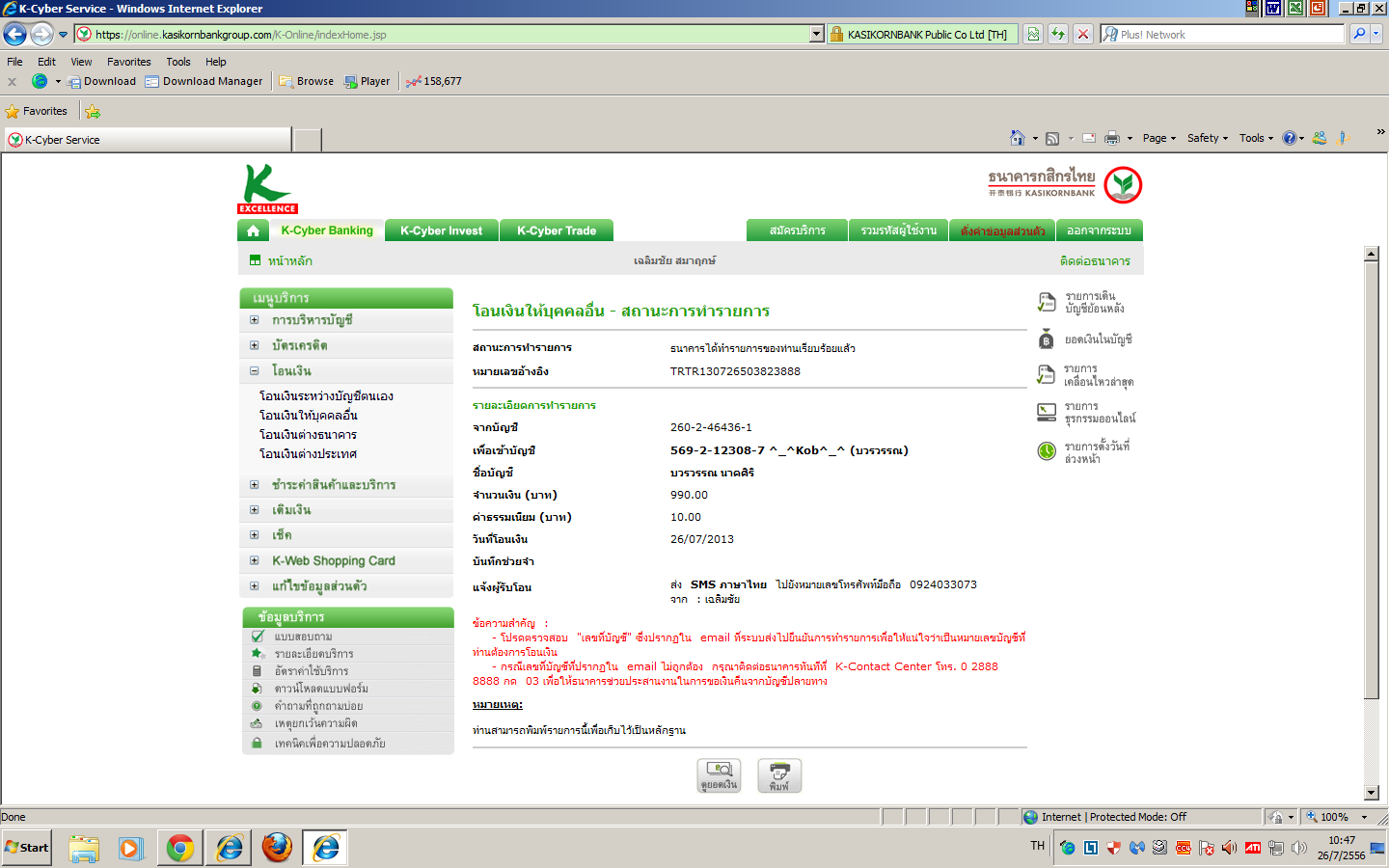
Task: Click the green home icon tab on K-Cyber page
Action: pyautogui.click(x=253, y=231)
